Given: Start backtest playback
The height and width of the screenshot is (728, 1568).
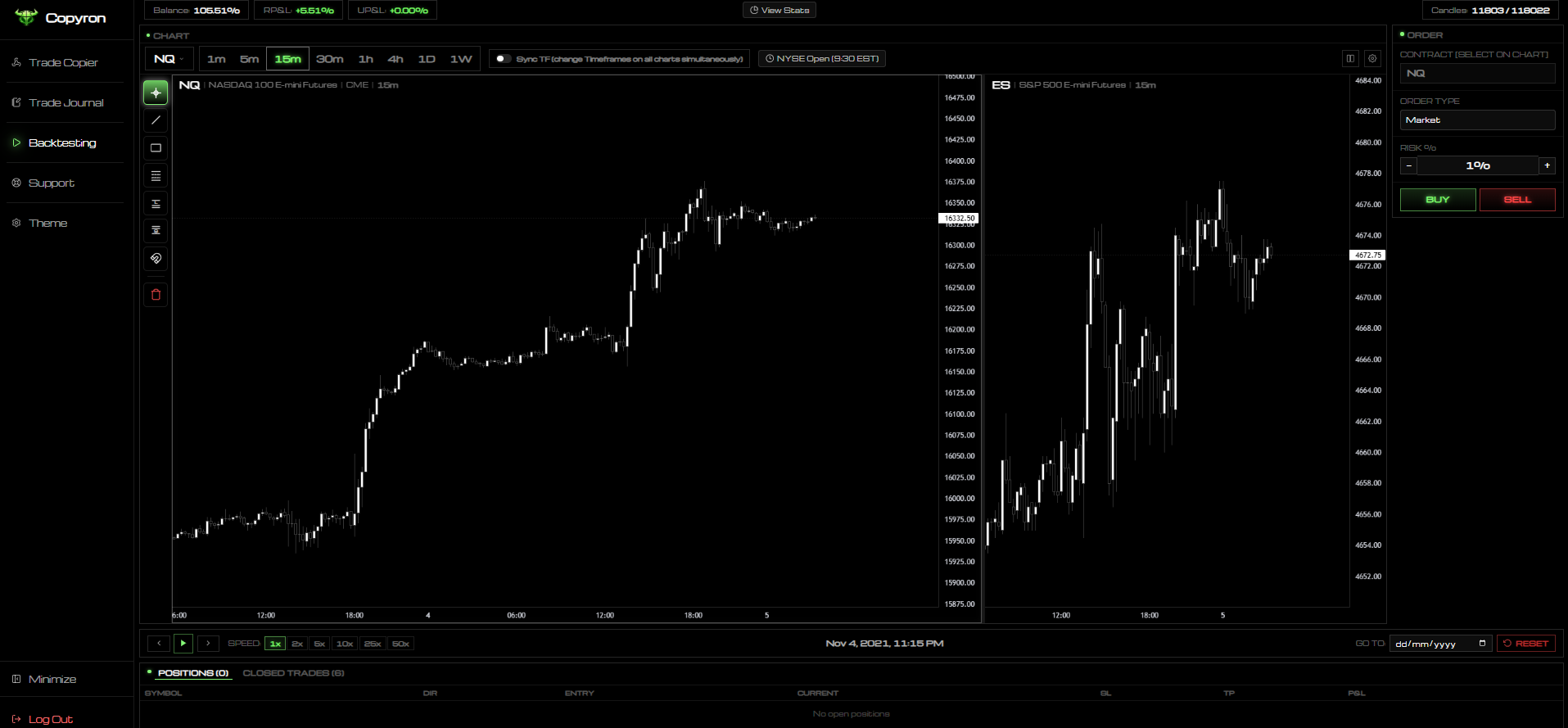Looking at the screenshot, I should 183,644.
